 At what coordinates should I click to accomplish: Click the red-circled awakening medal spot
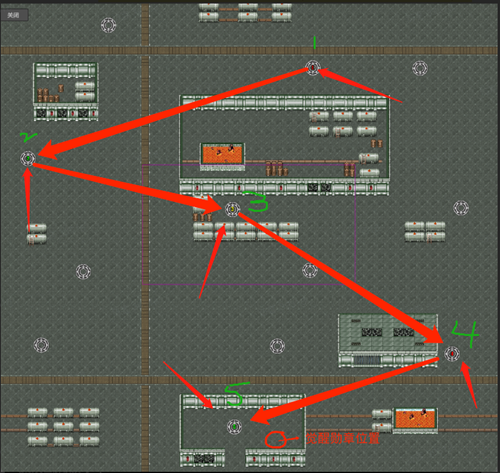[276, 439]
